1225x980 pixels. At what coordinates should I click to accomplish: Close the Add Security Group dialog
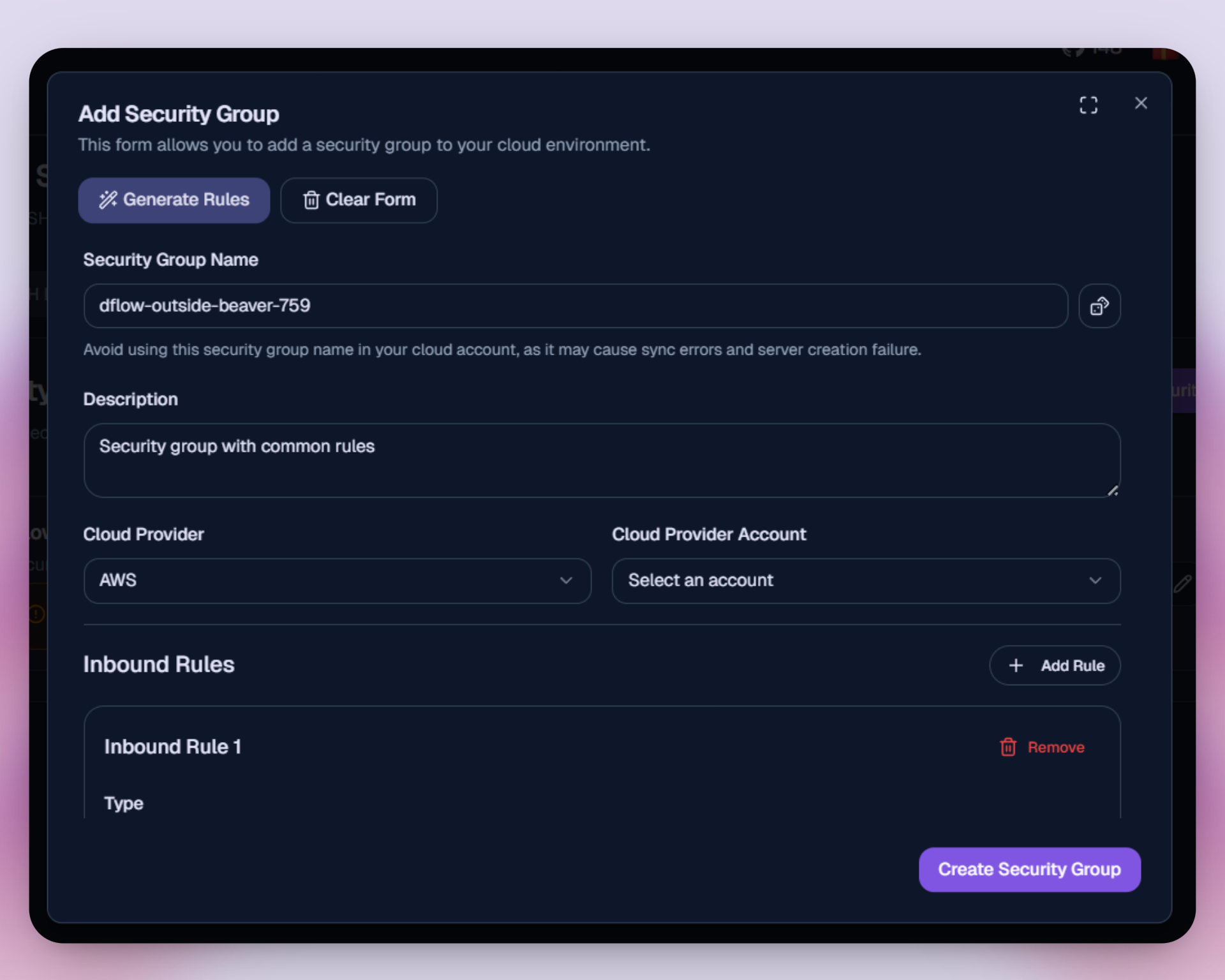click(1141, 103)
